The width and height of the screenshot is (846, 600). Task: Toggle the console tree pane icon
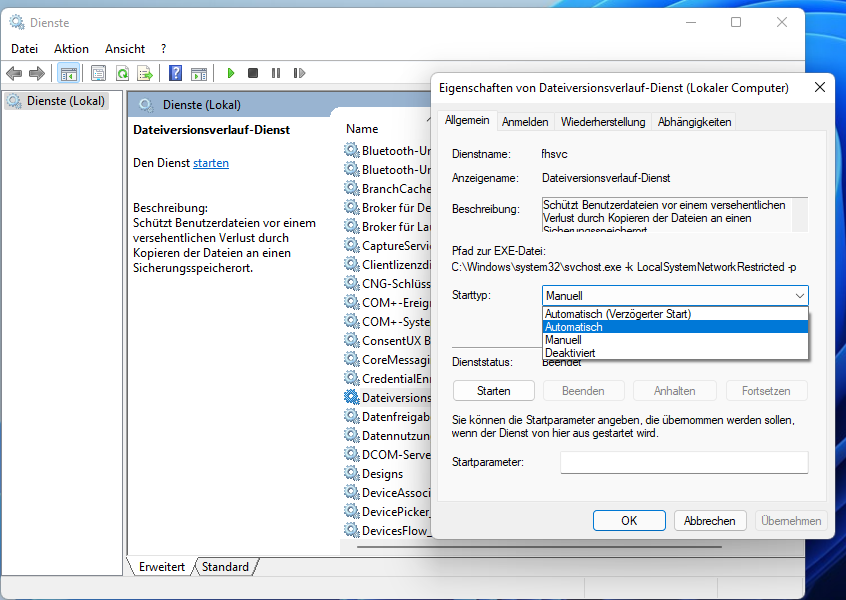coord(69,73)
